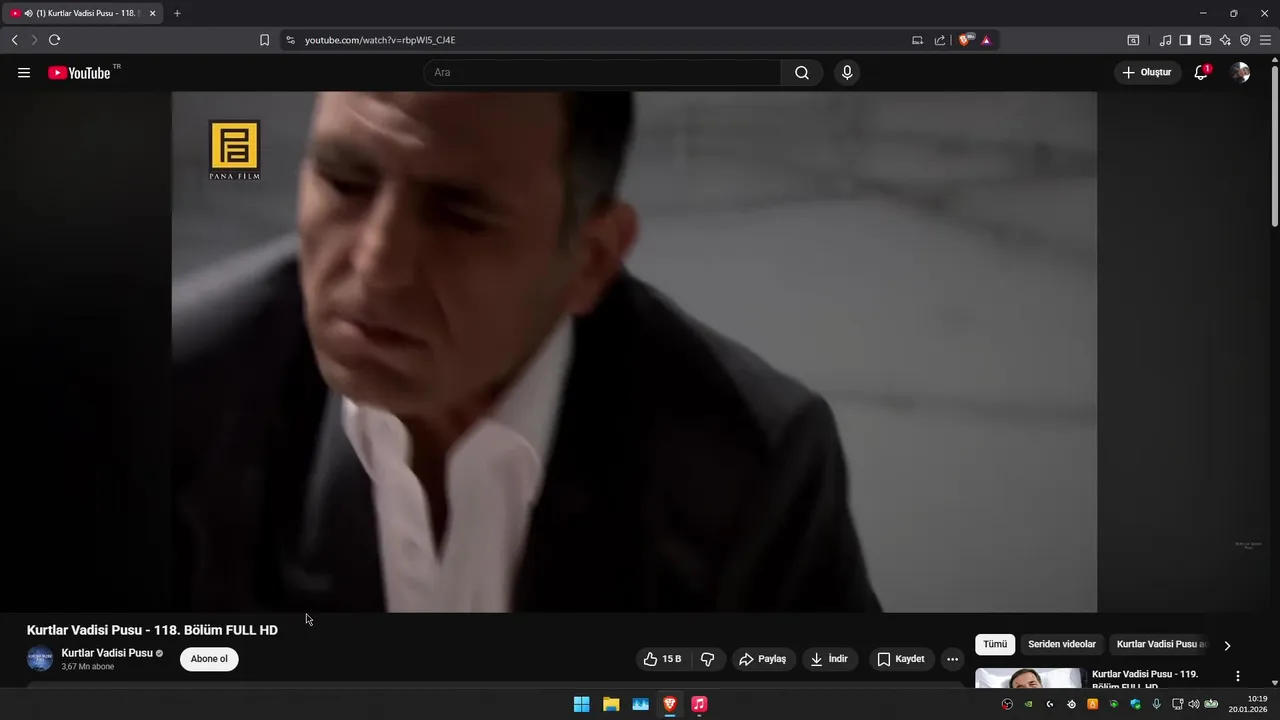Open the Brave main menu
The image size is (1280, 720).
click(1266, 40)
